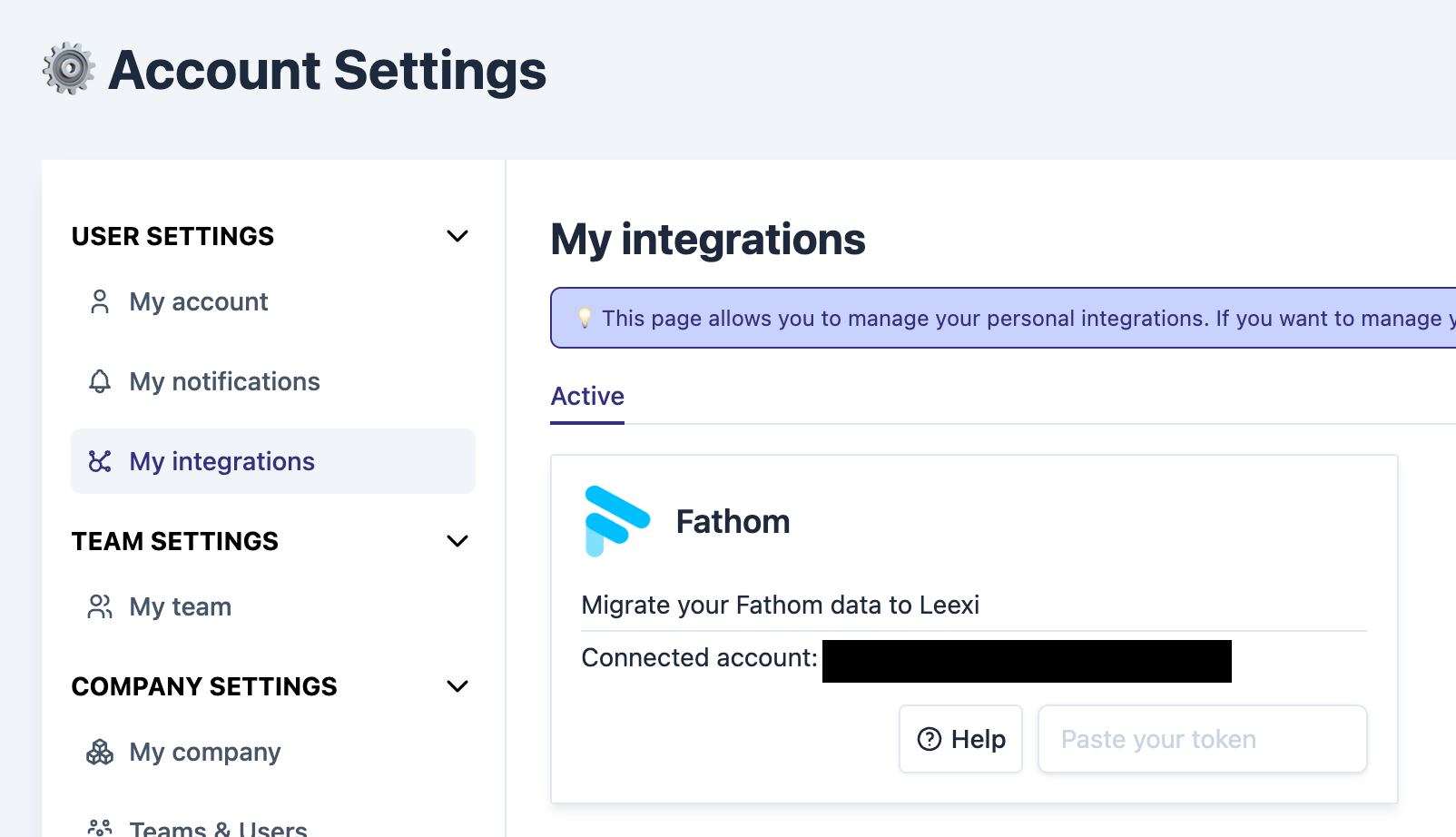Screen dimensions: 1456x837
Task: Go to My team settings
Action: pos(272,606)
